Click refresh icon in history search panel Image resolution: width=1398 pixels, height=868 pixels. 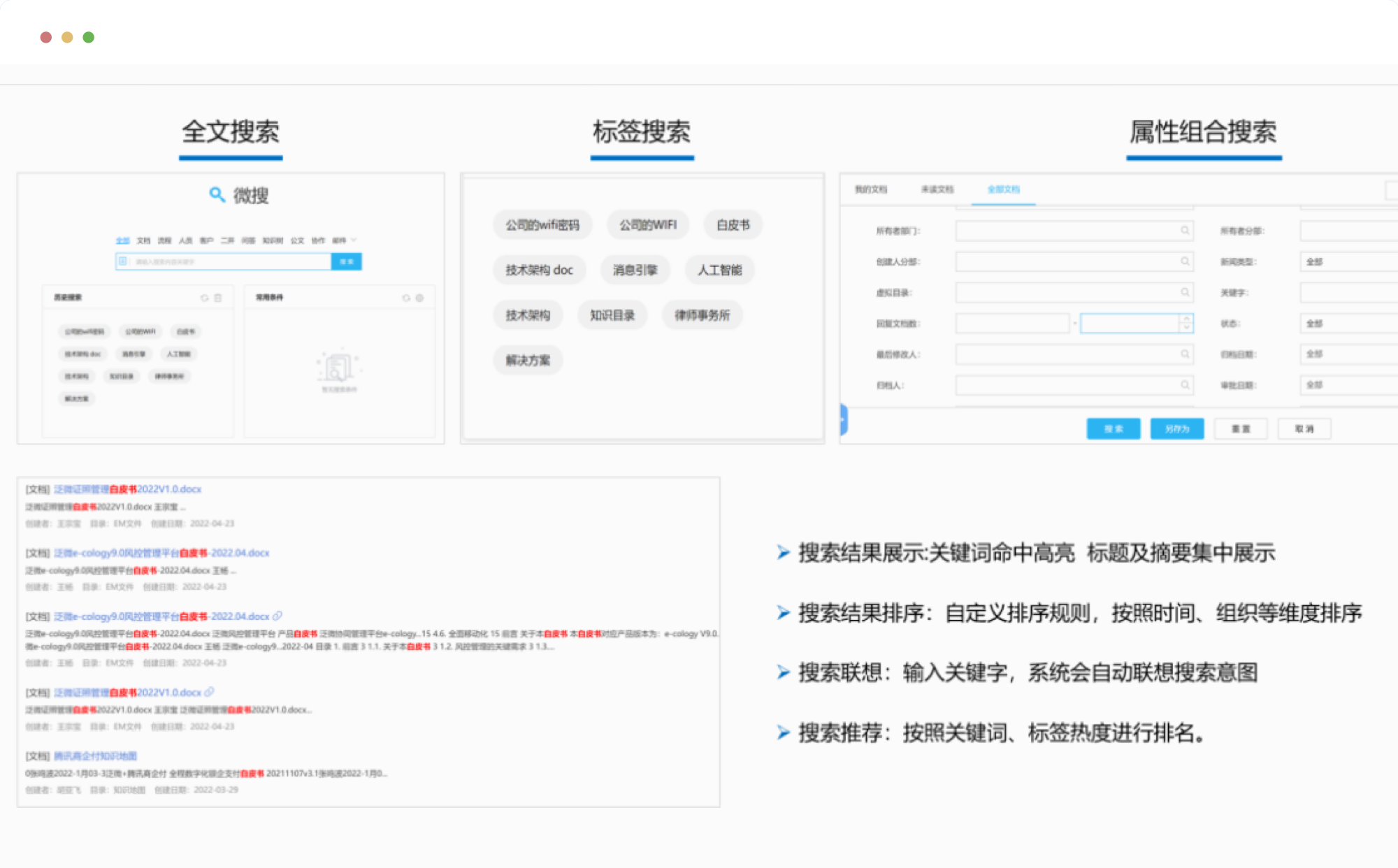point(205,298)
